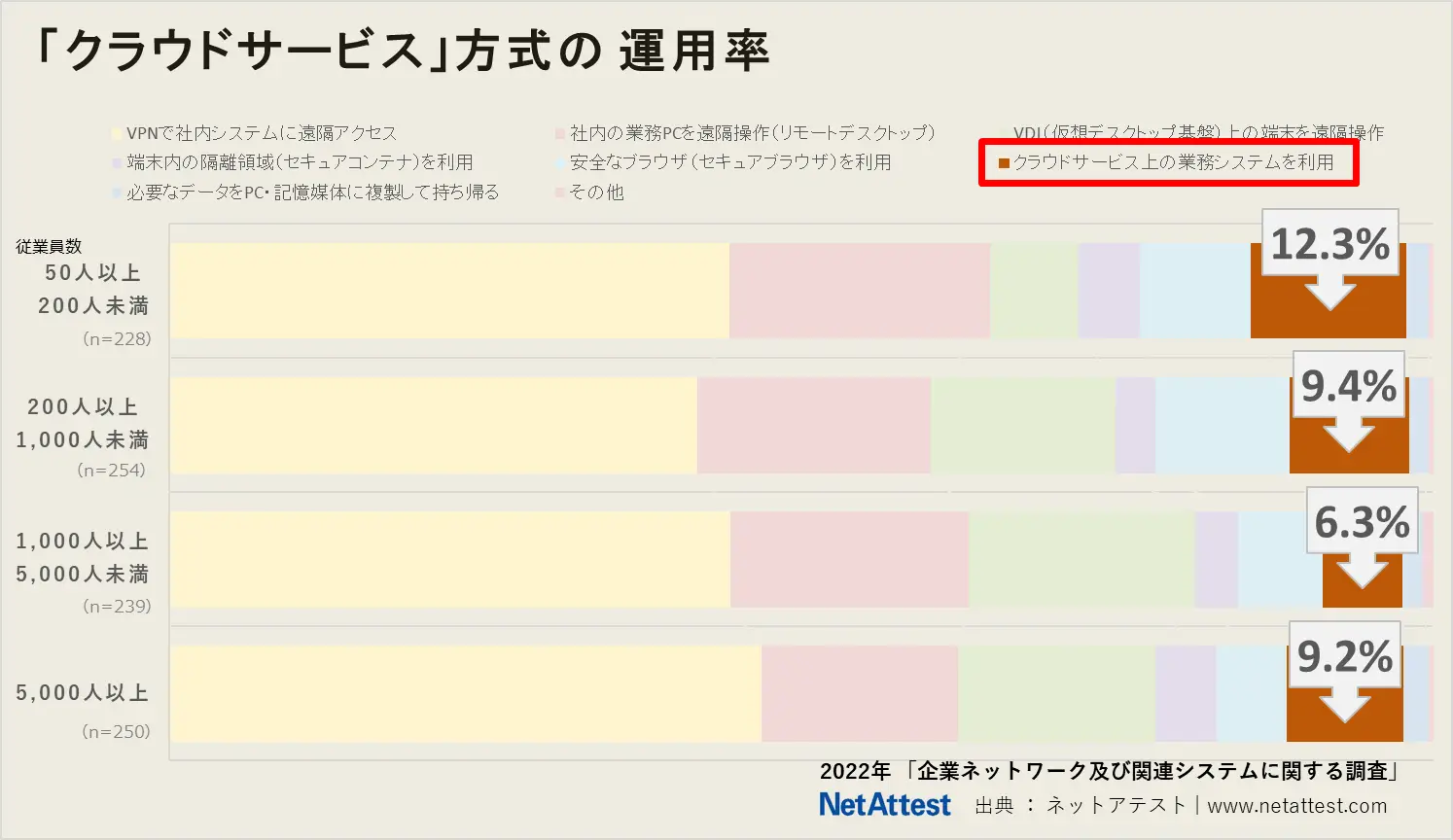This screenshot has height=840, width=1453.
Task: Click the sample size (n=228)
Action: (117, 339)
